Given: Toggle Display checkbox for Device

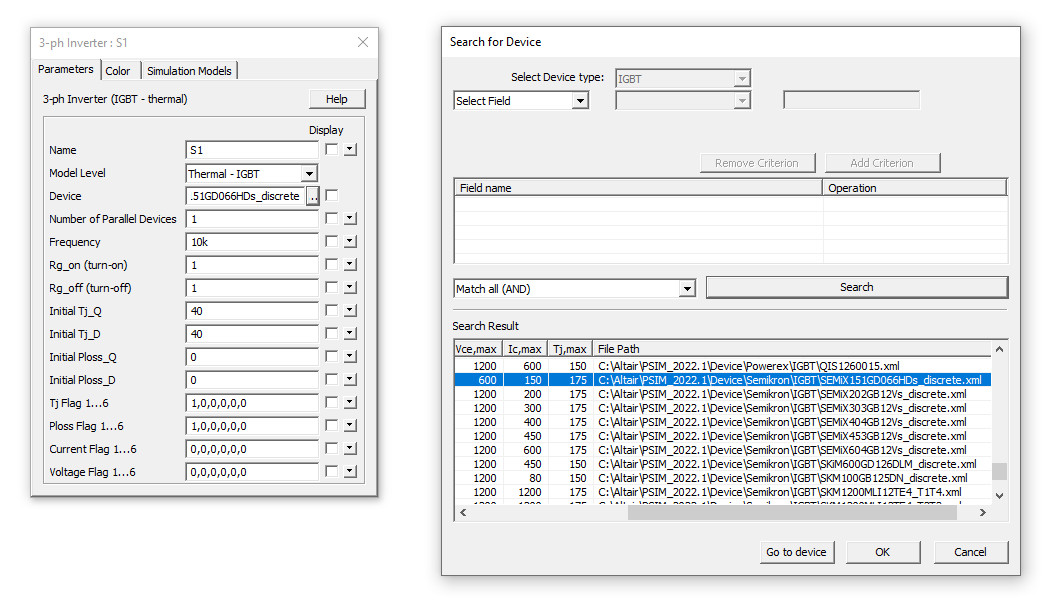Looking at the screenshot, I should (331, 196).
